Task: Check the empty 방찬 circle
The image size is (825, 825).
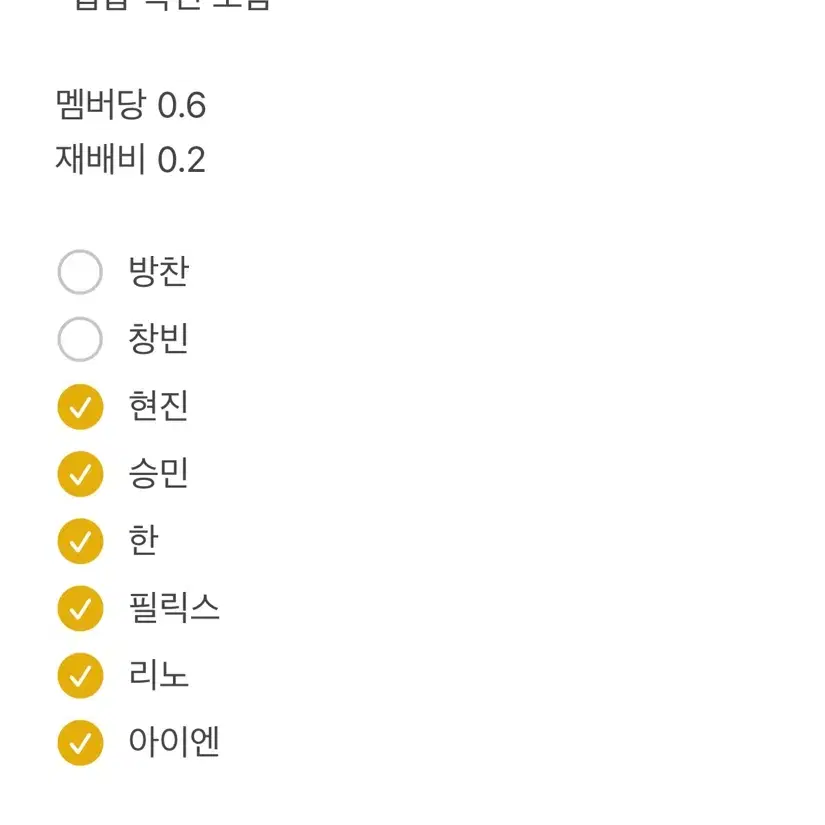Action: [x=80, y=272]
